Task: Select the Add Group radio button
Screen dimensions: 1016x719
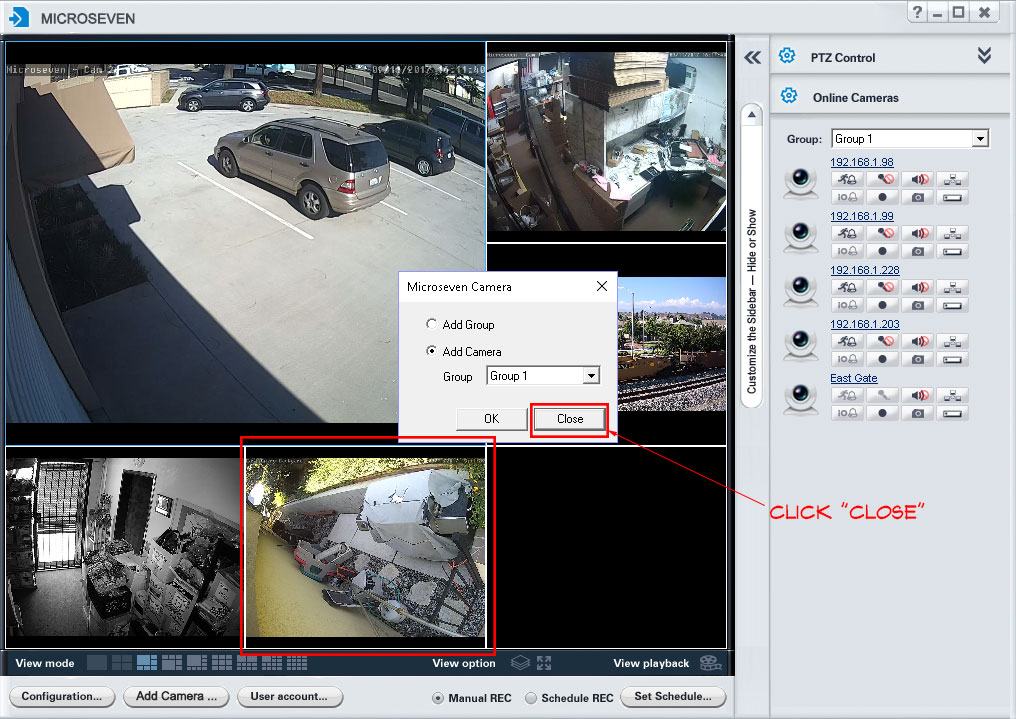Action: tap(432, 324)
